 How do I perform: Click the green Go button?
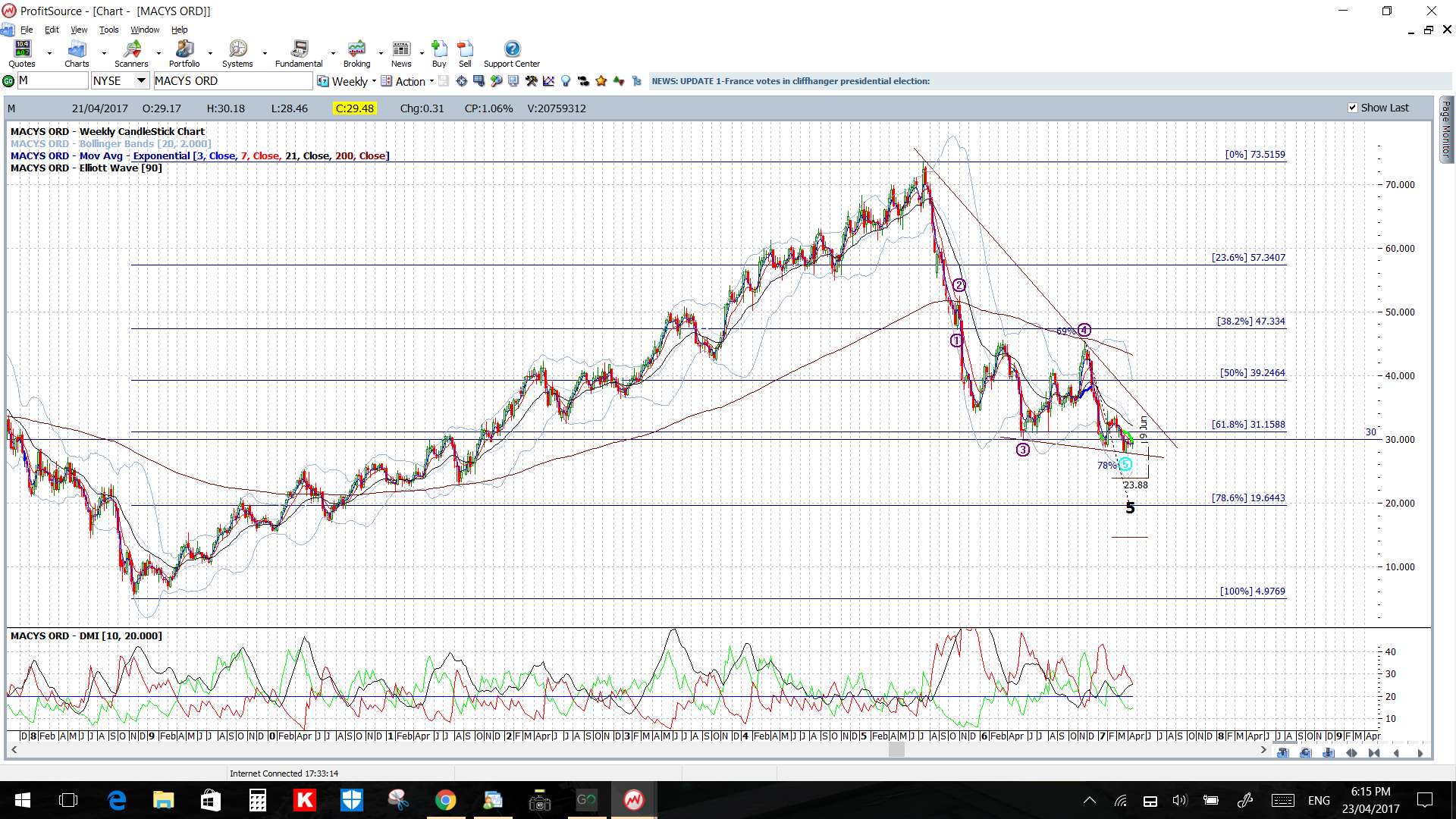click(8, 81)
